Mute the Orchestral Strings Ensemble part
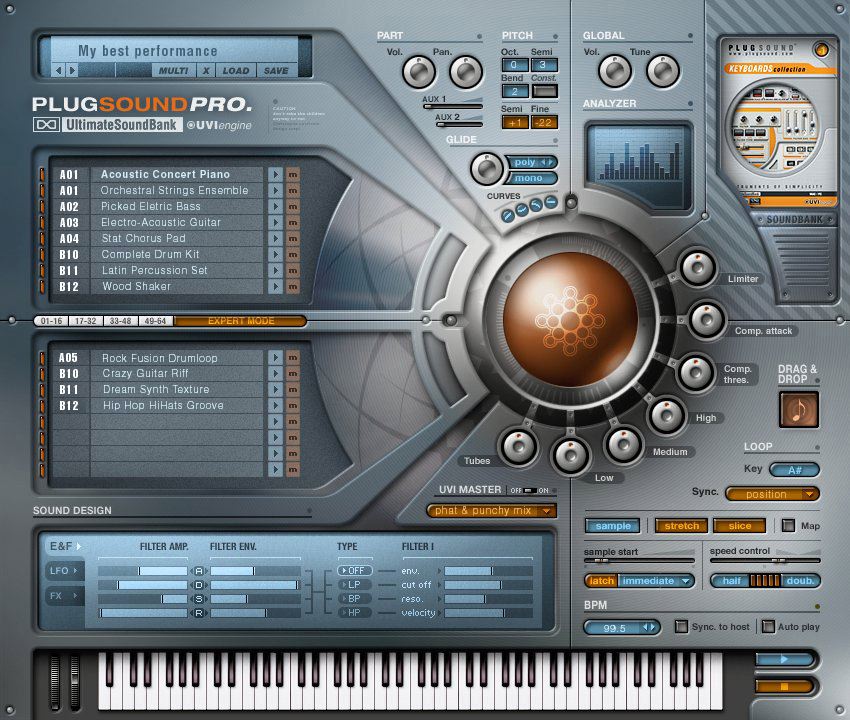850x720 pixels. (x=293, y=191)
